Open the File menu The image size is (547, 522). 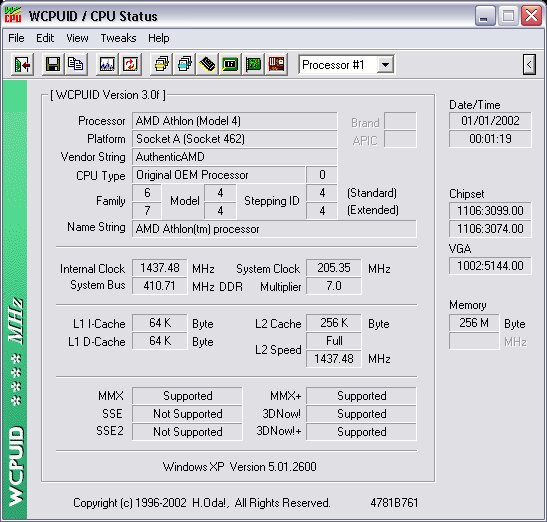click(16, 38)
